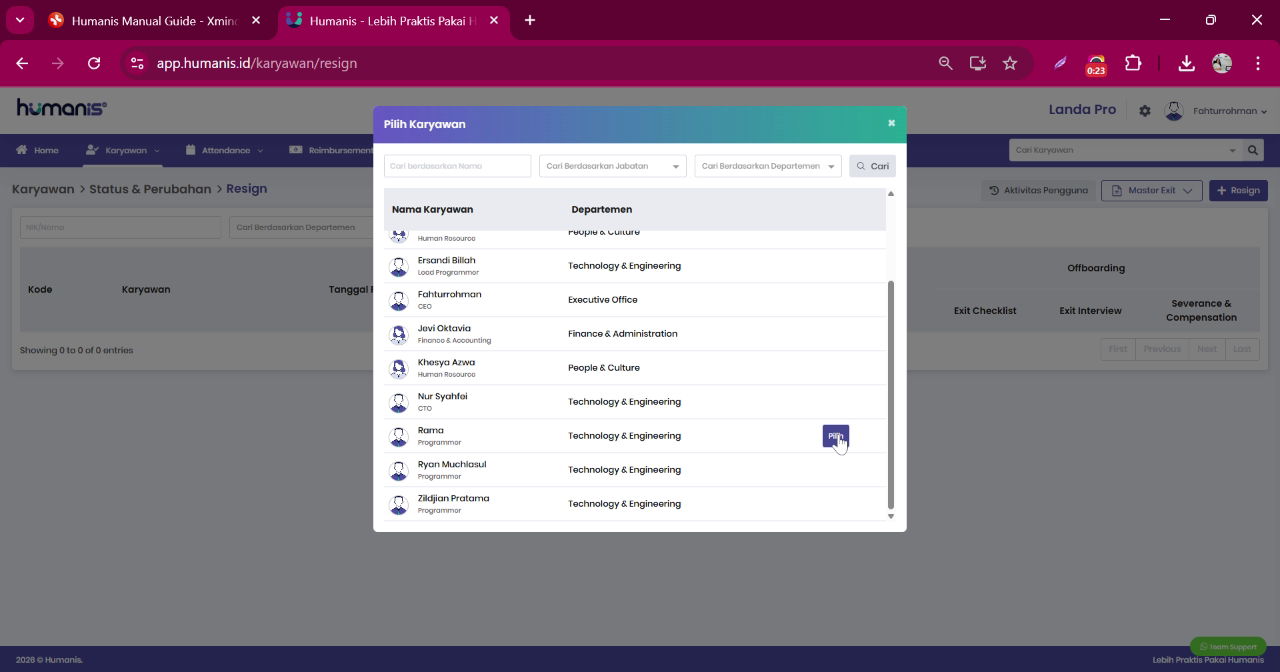This screenshot has width=1280, height=672.
Task: Open Cari Berdasarkan Jabatan dropdown
Action: tap(612, 166)
